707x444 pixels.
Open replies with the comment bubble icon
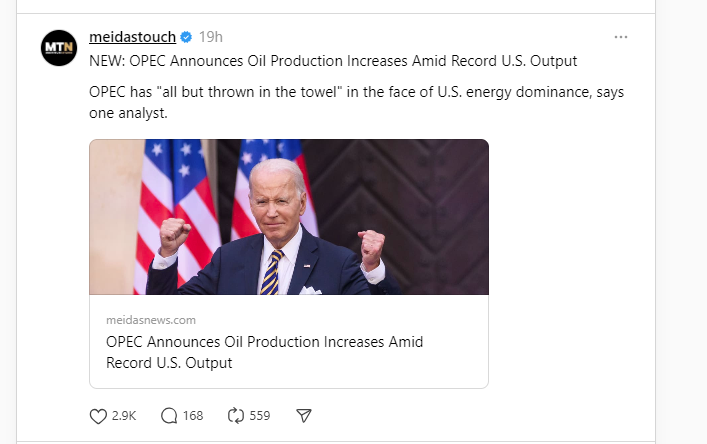pos(169,415)
